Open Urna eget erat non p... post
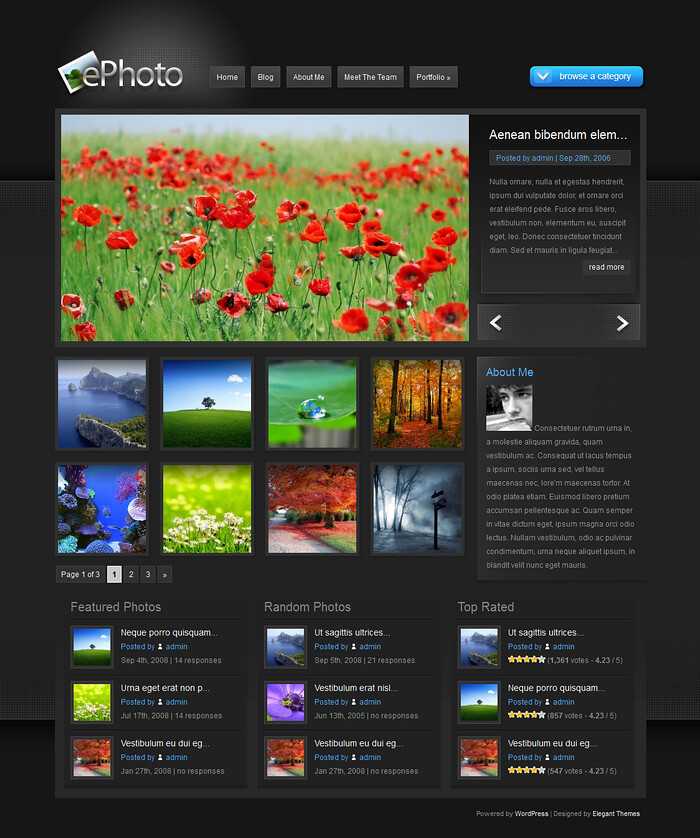Image resolution: width=700 pixels, height=838 pixels. click(x=165, y=688)
